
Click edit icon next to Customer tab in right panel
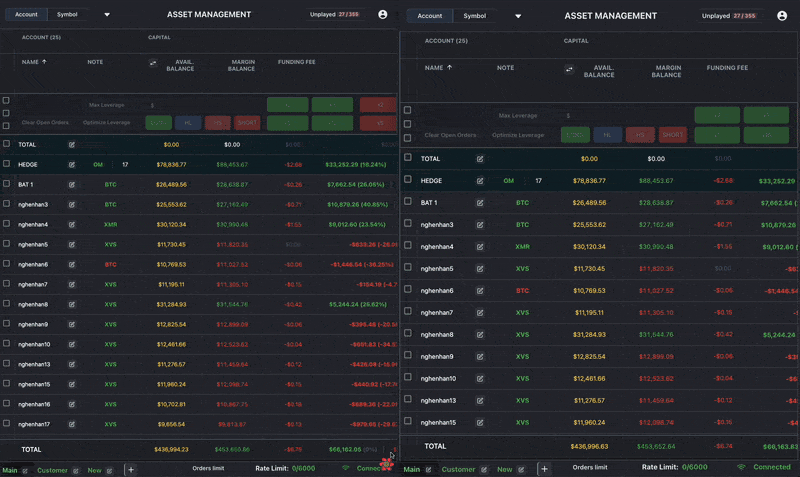(484, 469)
